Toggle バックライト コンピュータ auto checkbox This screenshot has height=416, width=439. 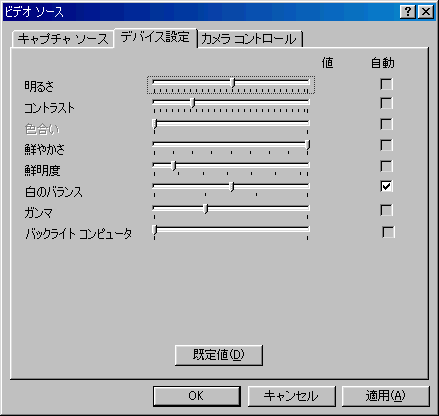(x=388, y=232)
